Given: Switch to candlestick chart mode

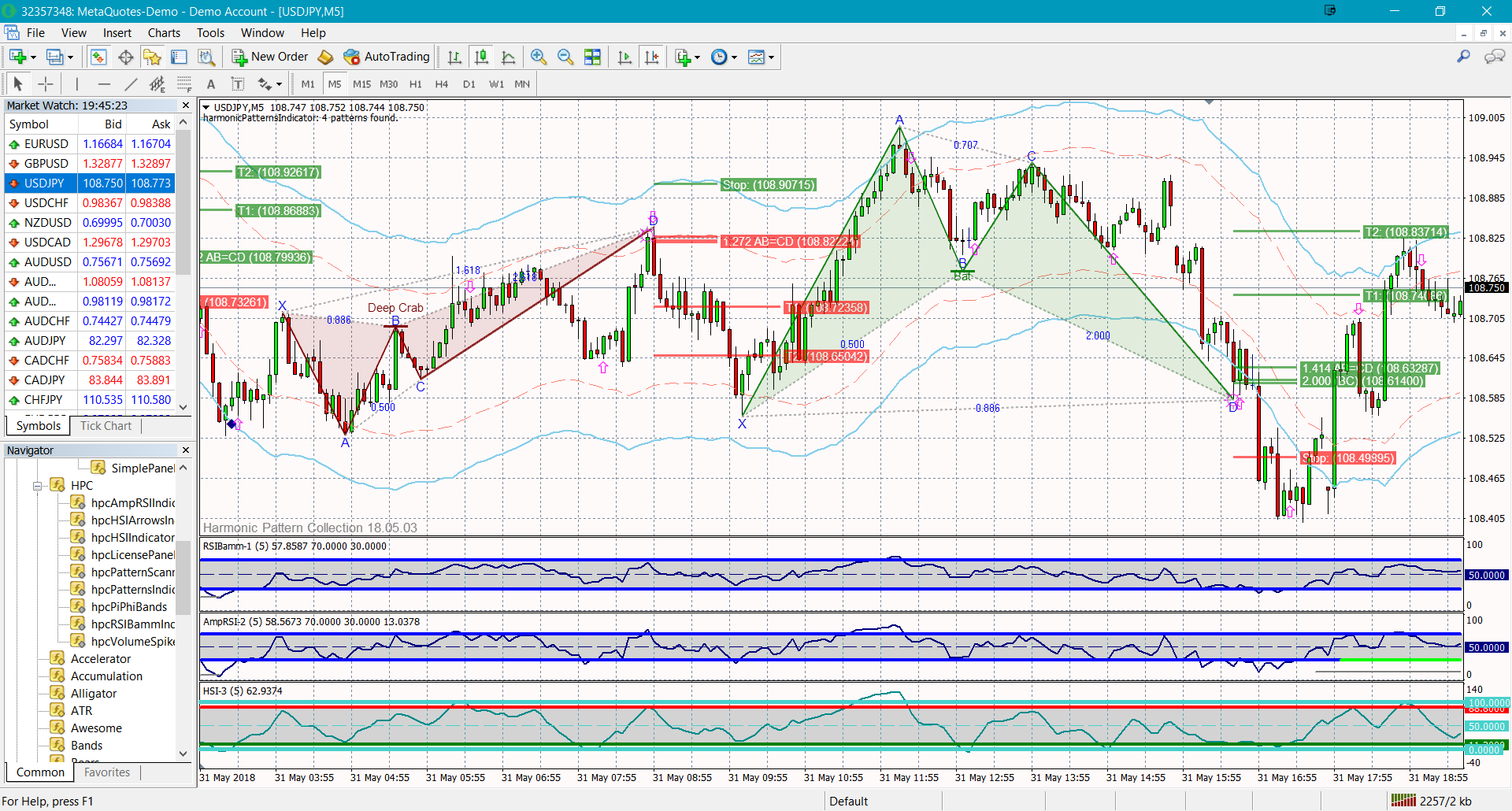Looking at the screenshot, I should (481, 57).
